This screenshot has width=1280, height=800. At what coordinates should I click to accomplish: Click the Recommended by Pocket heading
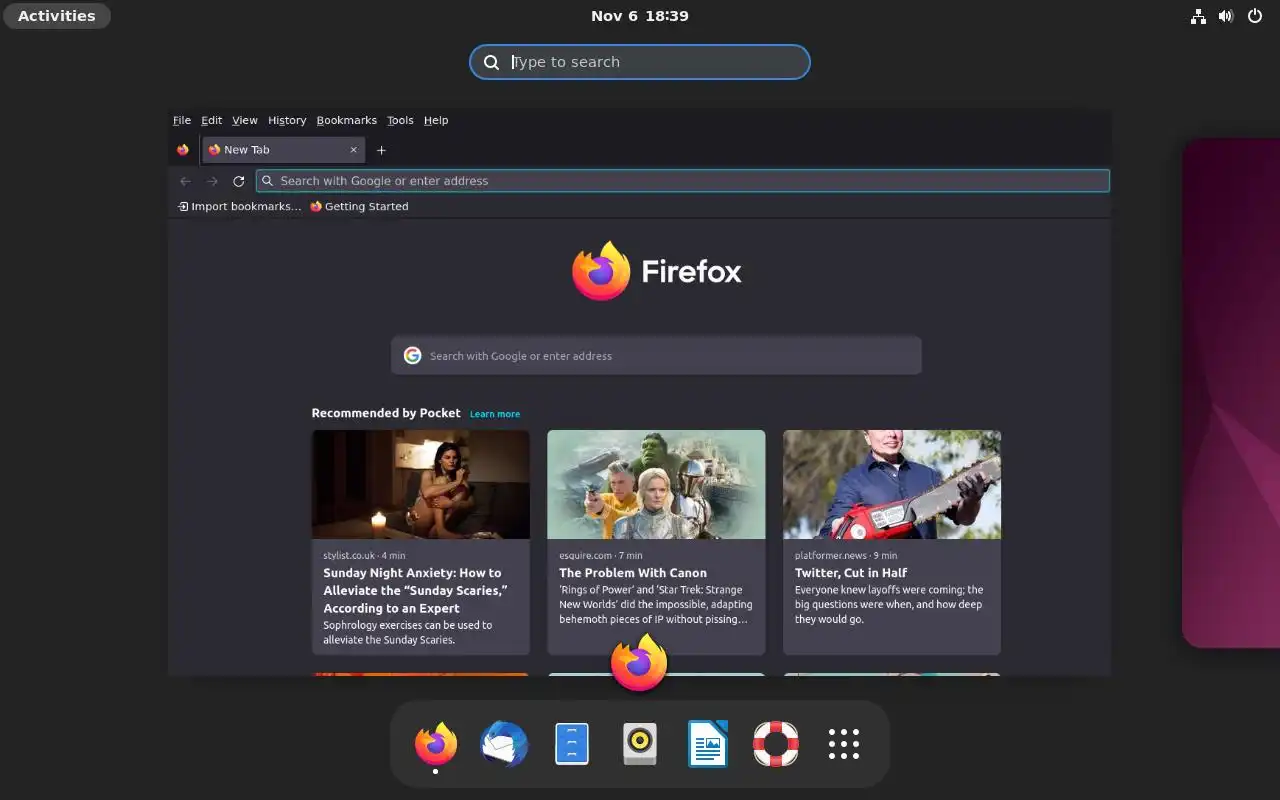tap(386, 413)
